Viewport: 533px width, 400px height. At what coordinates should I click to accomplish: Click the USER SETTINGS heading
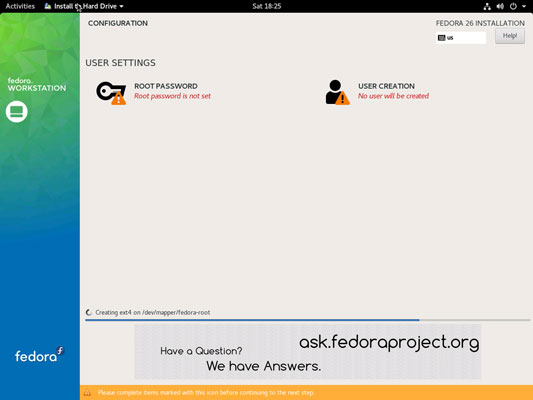tap(120, 63)
